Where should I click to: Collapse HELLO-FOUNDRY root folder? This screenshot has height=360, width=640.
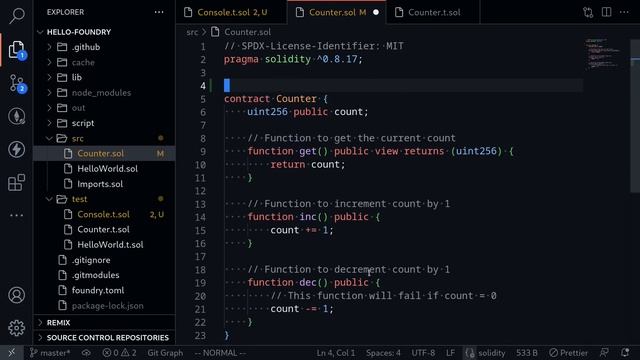point(104,32)
